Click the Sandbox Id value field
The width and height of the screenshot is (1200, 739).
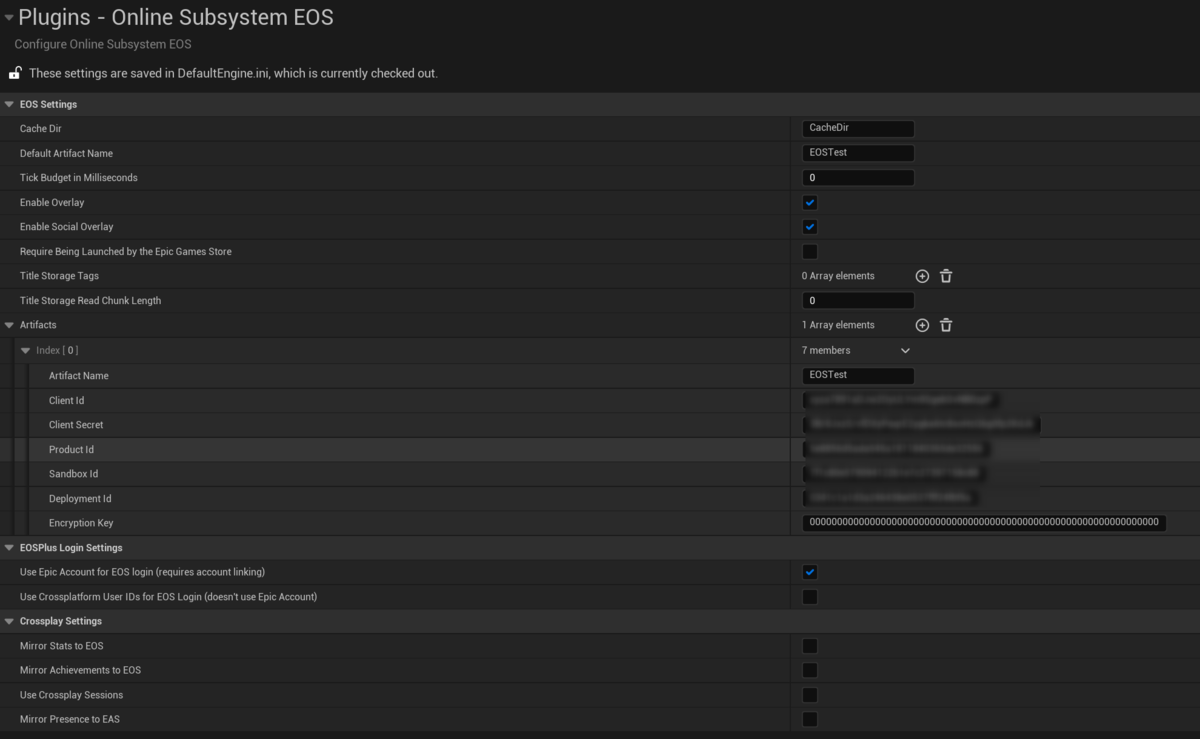point(895,474)
